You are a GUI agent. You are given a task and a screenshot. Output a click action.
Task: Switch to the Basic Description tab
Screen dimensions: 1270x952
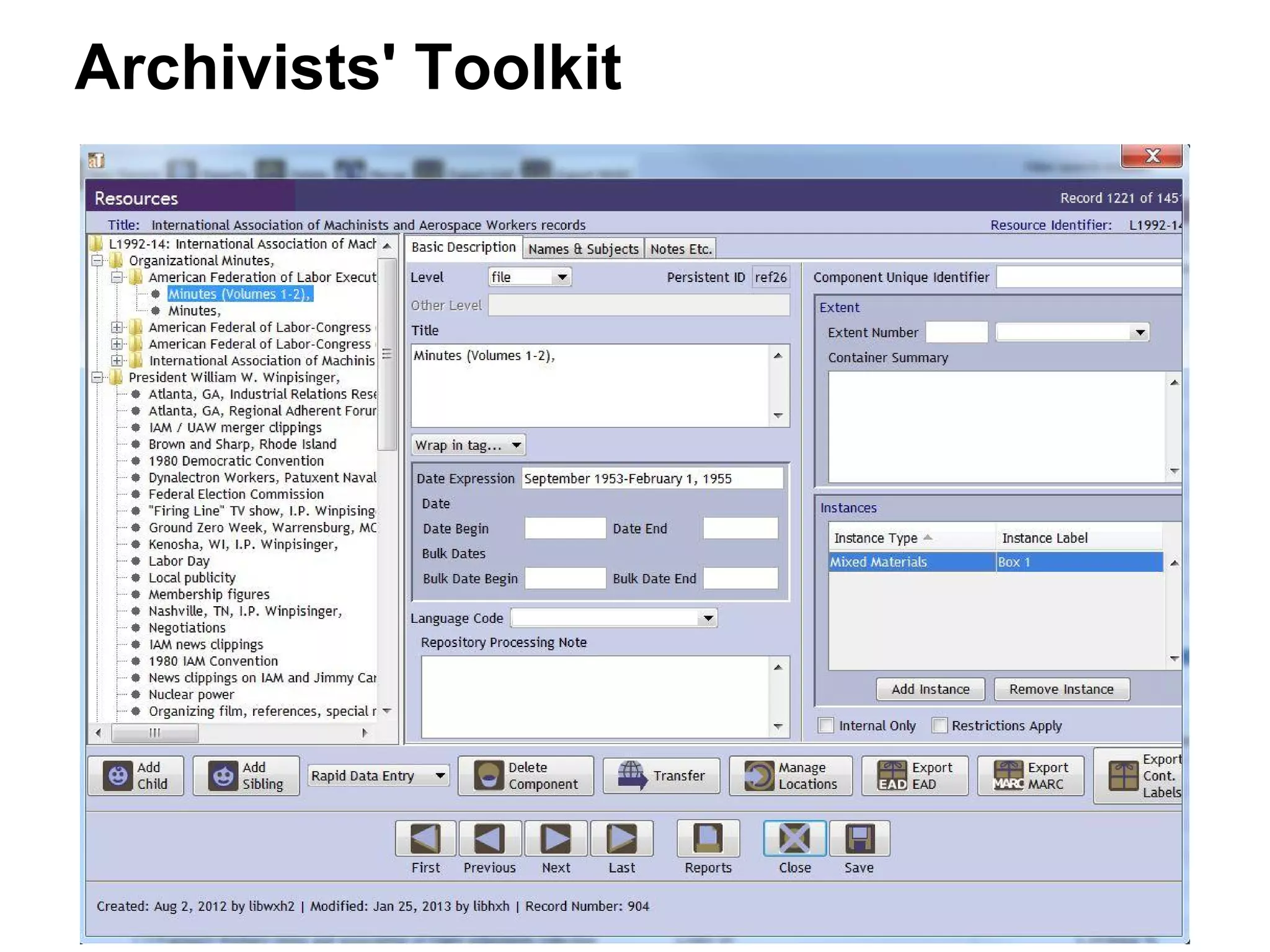tap(463, 247)
